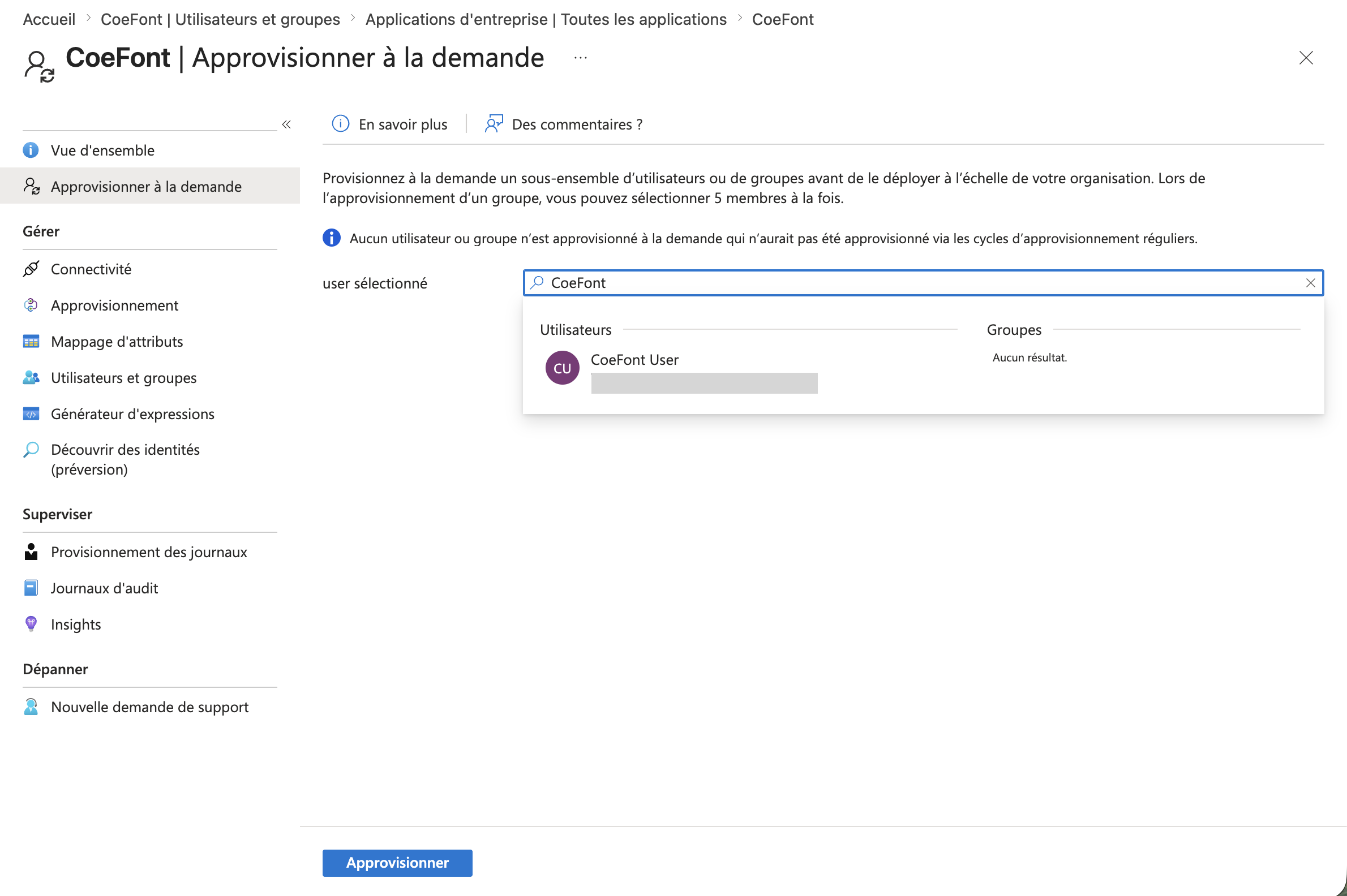This screenshot has height=896, width=1347.
Task: Click the Connectivité plug icon
Action: tap(31, 269)
